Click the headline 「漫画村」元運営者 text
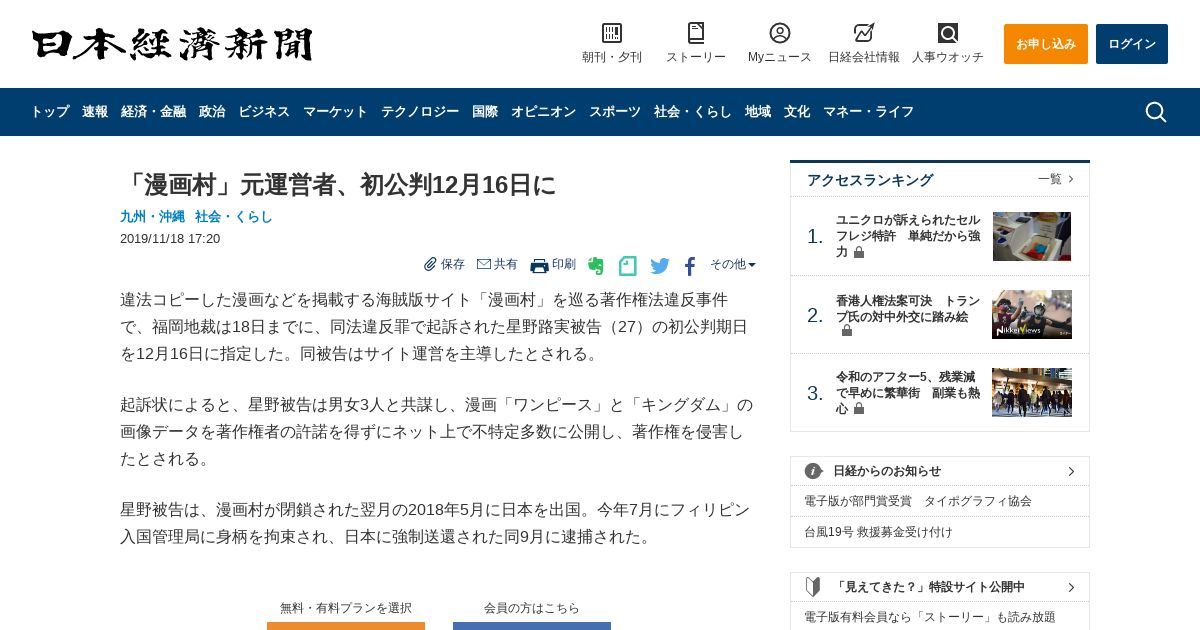The image size is (1200, 630). pos(337,184)
